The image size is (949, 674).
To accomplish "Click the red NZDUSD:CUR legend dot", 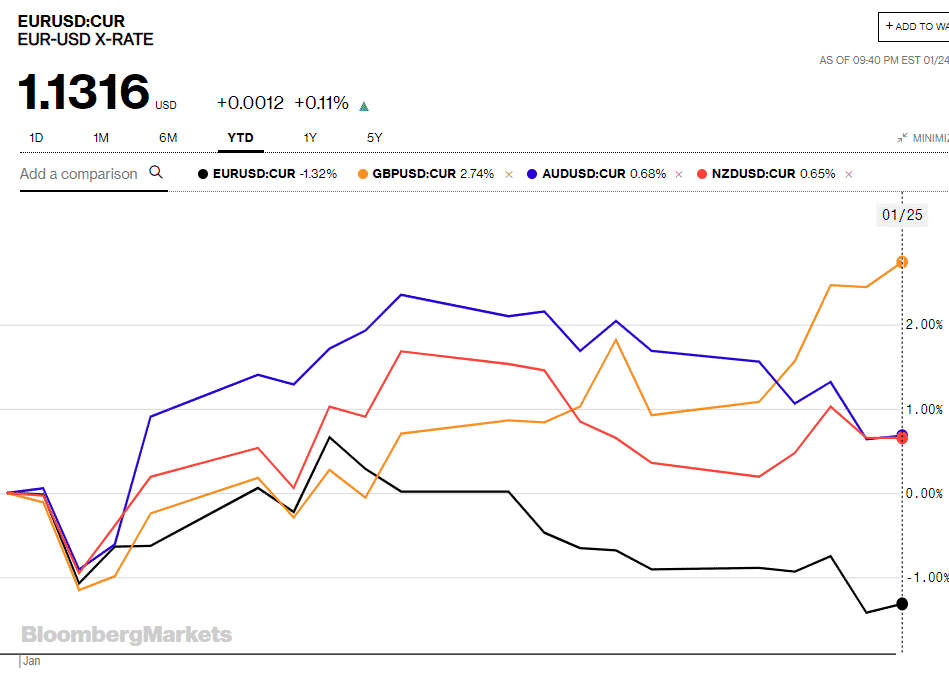I will click(x=702, y=174).
